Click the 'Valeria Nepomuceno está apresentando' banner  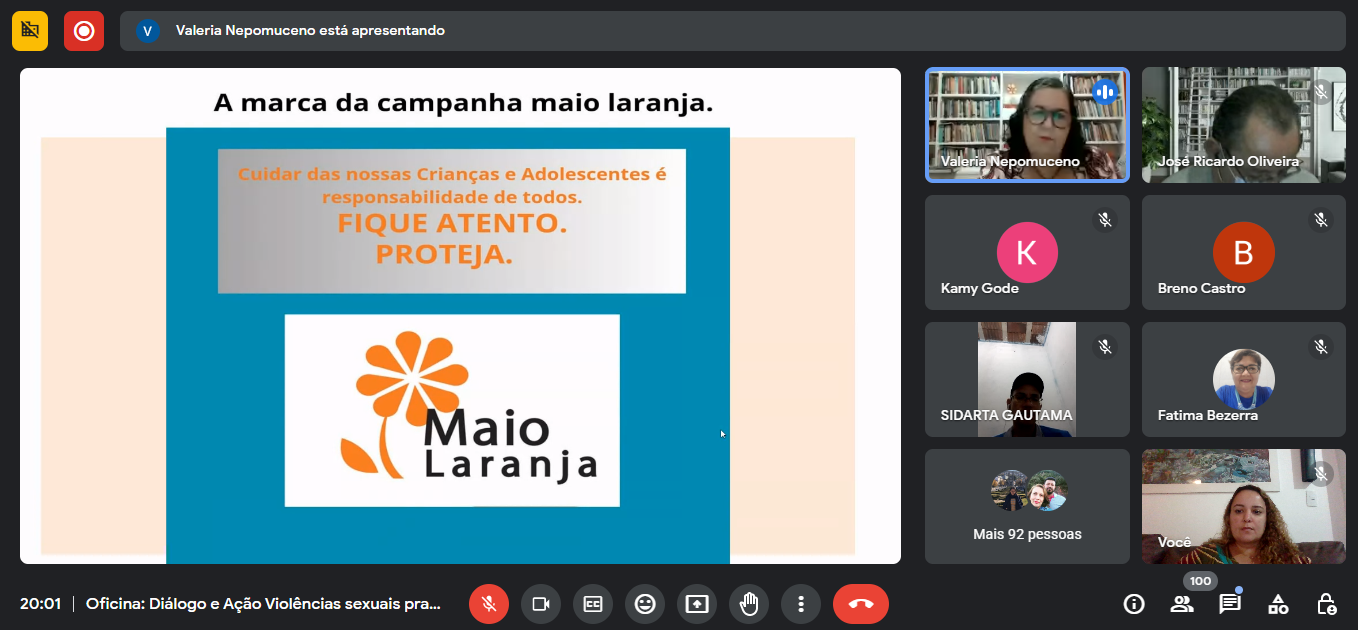[x=310, y=31]
